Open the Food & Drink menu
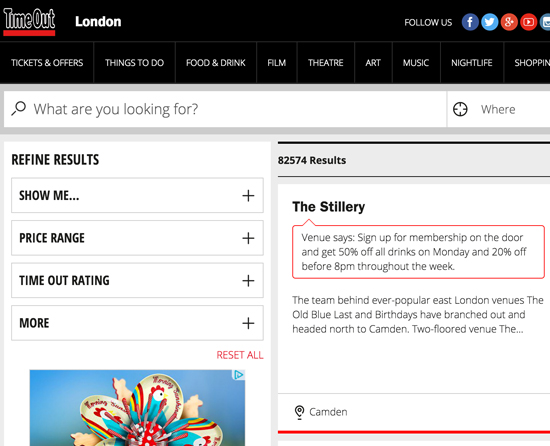 (216, 63)
